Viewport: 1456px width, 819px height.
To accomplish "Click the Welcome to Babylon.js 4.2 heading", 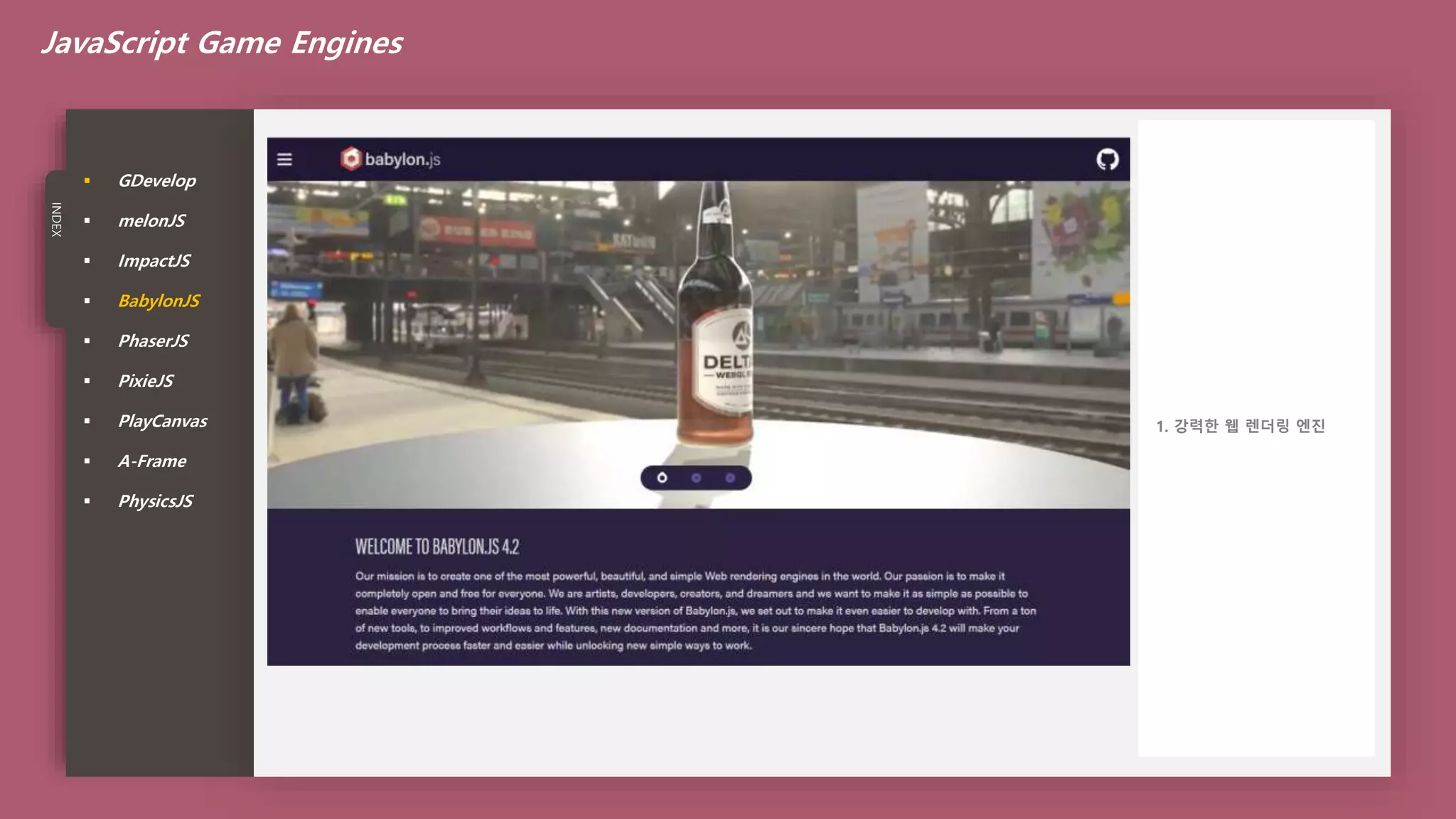I will tap(437, 547).
